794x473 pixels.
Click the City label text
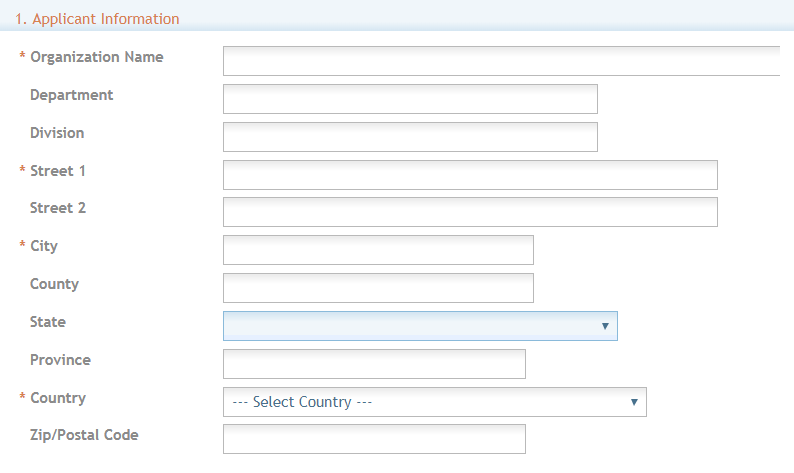pyautogui.click(x=44, y=246)
